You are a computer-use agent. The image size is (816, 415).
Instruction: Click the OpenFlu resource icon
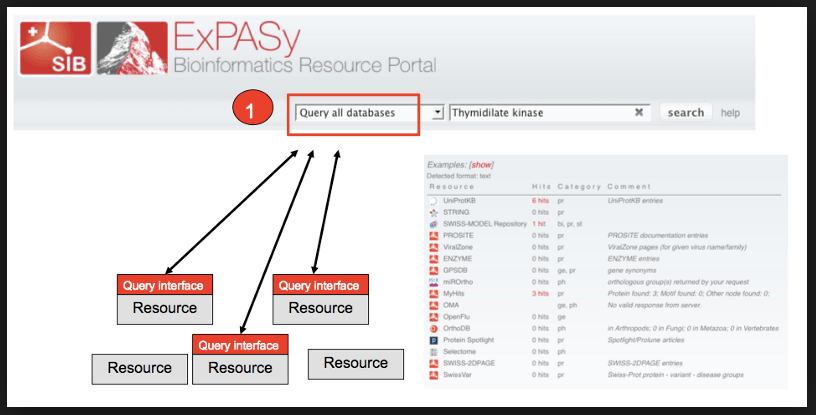pyautogui.click(x=434, y=317)
